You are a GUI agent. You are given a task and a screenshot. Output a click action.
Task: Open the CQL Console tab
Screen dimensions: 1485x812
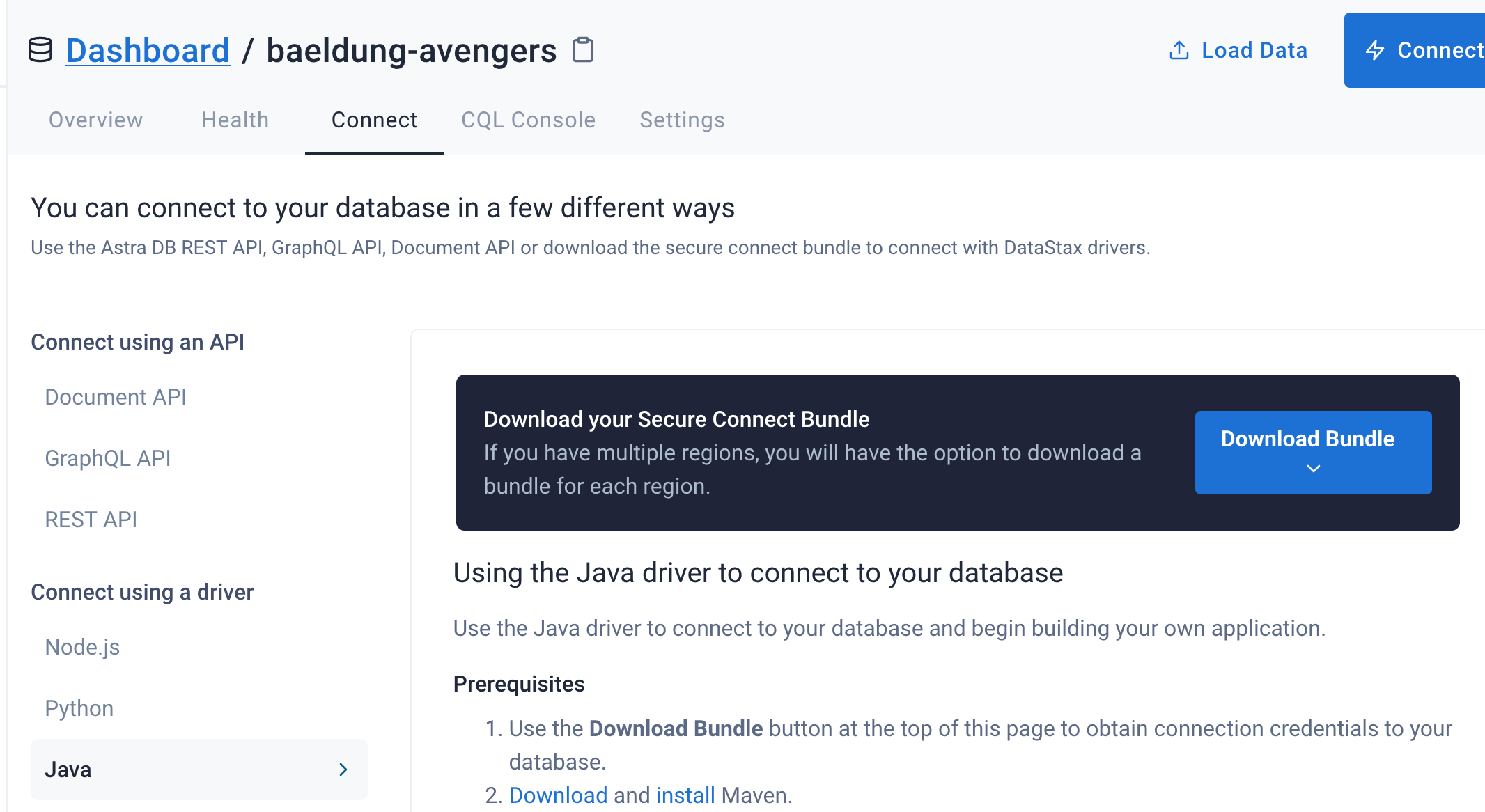(529, 120)
